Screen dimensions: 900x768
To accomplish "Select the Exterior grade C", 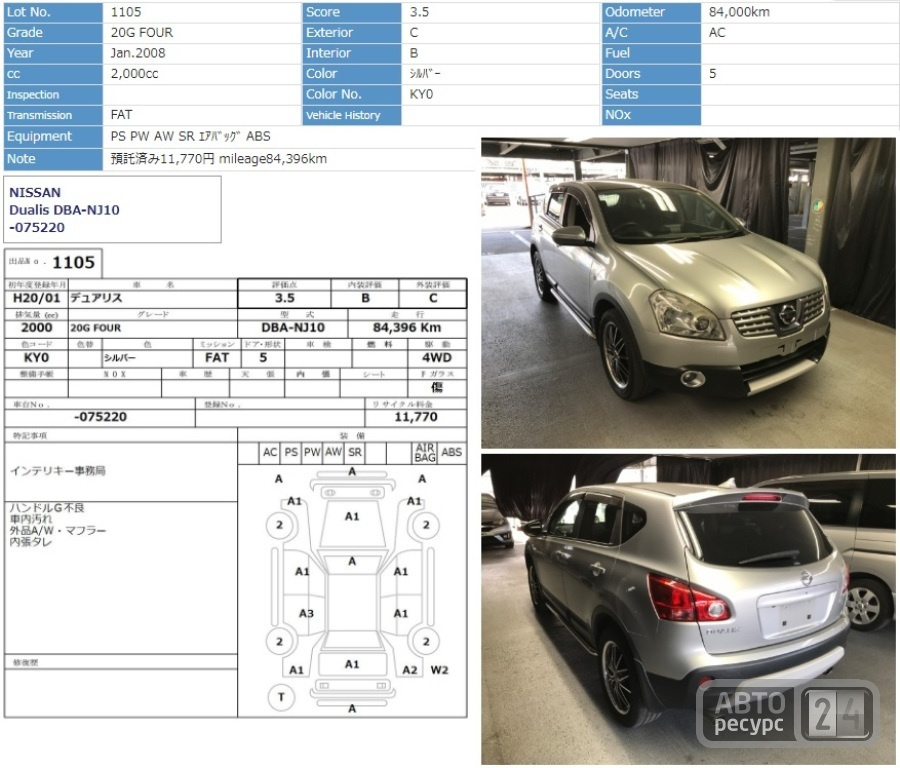I will click(414, 32).
